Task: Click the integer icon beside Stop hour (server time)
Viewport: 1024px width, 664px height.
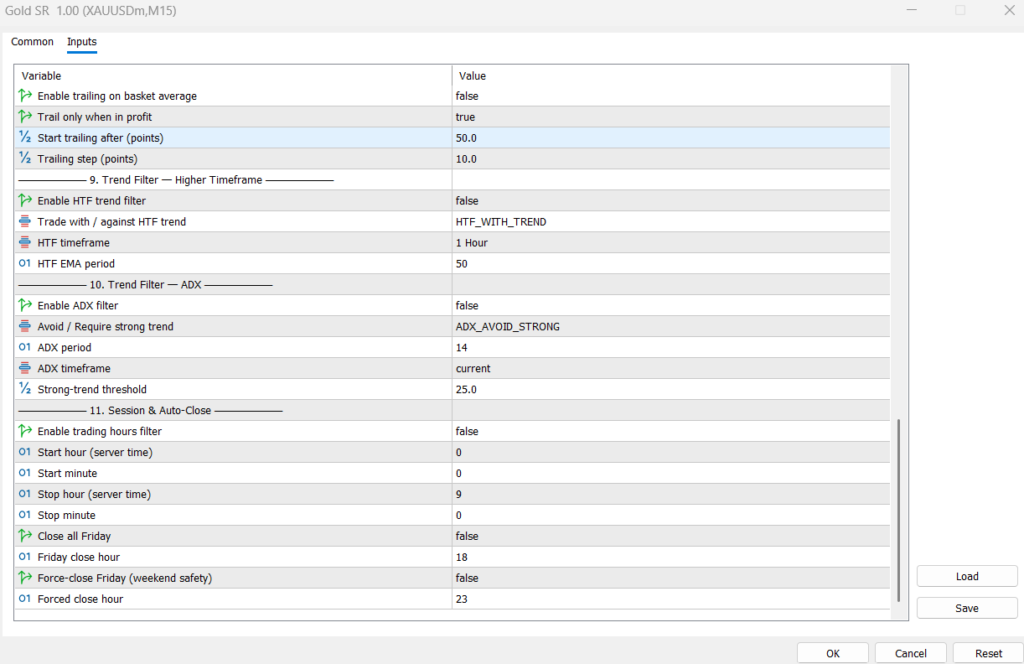Action: coord(25,494)
